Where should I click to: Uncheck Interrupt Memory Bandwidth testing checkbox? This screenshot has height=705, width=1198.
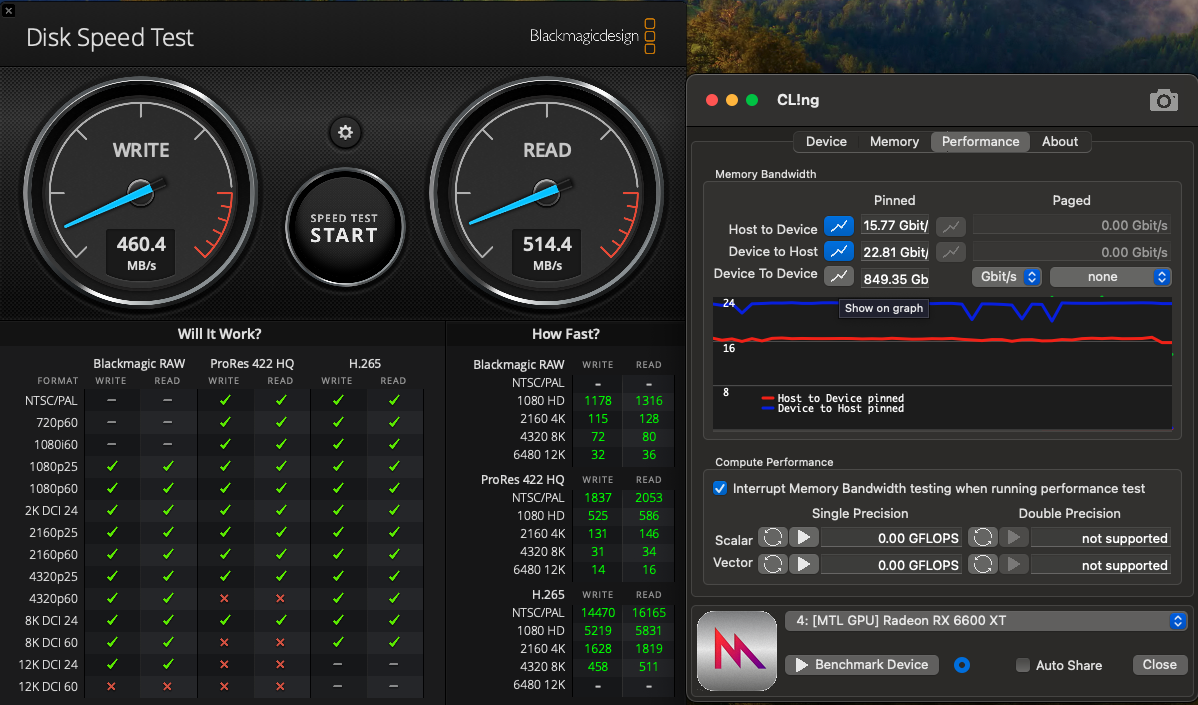pos(720,488)
